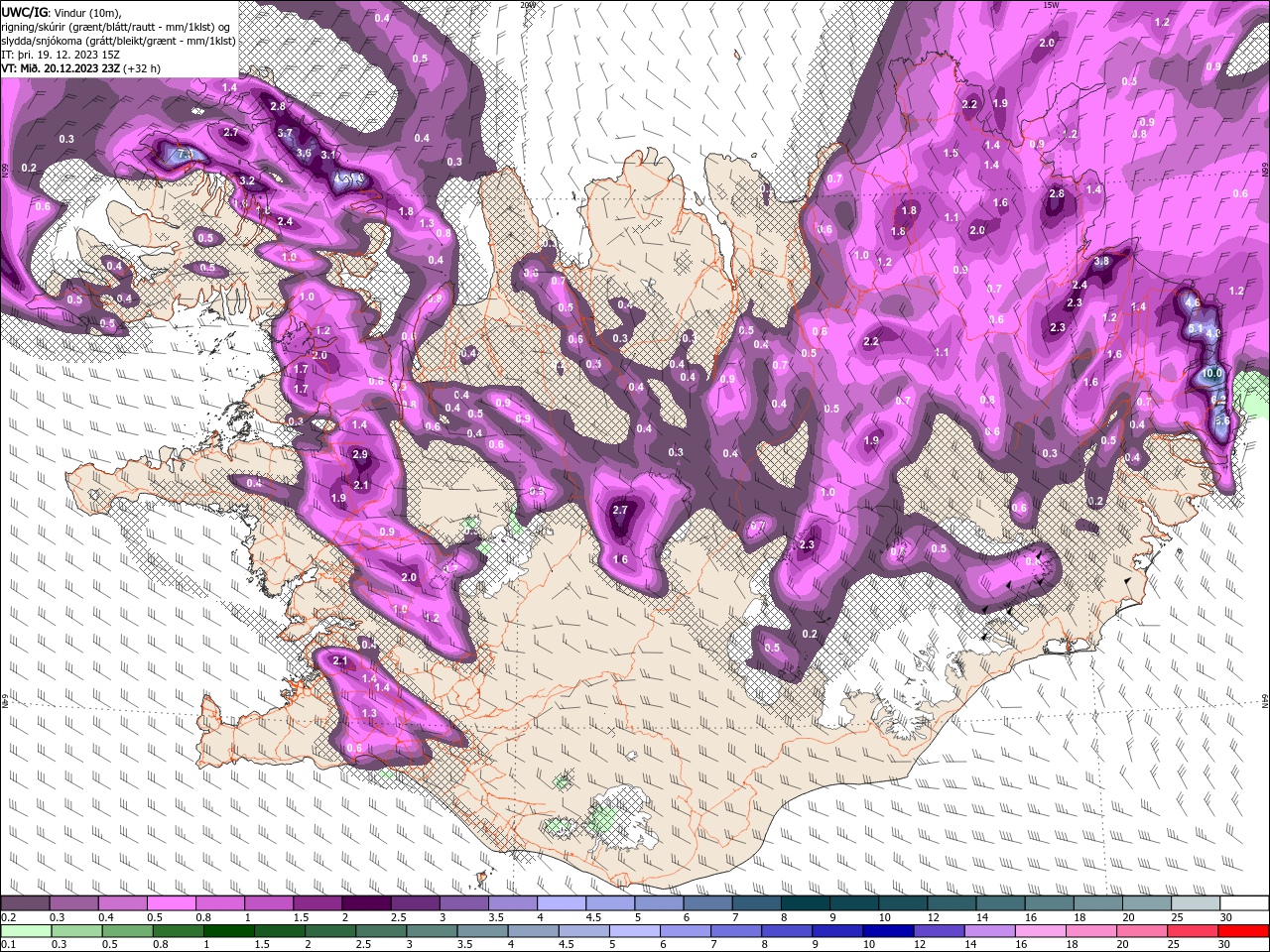Image resolution: width=1270 pixels, height=952 pixels.
Task: Click the bottom-row green swatch between 0.5 and 0.8
Action: click(127, 930)
